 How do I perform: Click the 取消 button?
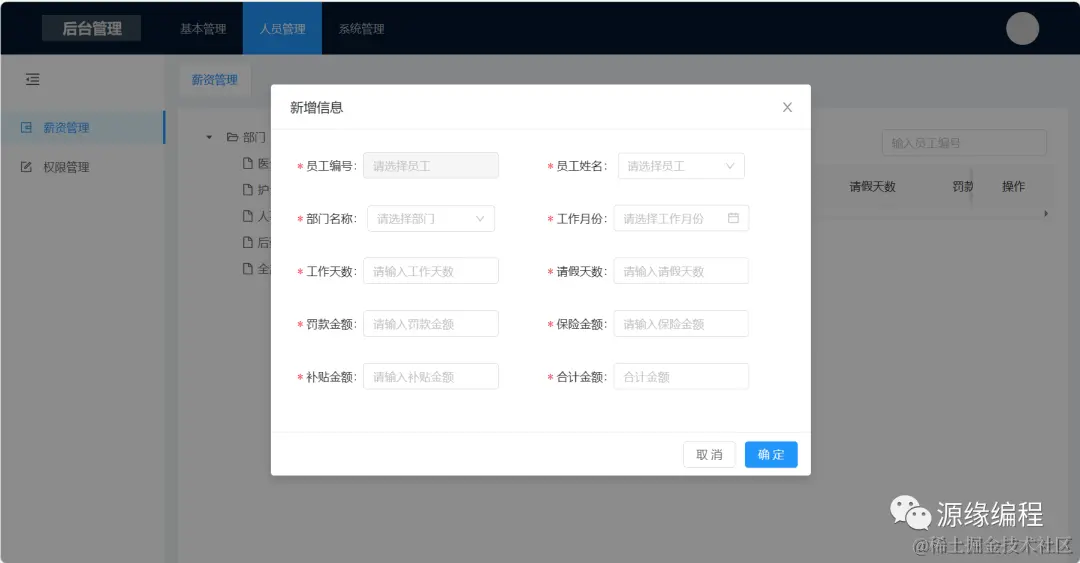click(709, 455)
